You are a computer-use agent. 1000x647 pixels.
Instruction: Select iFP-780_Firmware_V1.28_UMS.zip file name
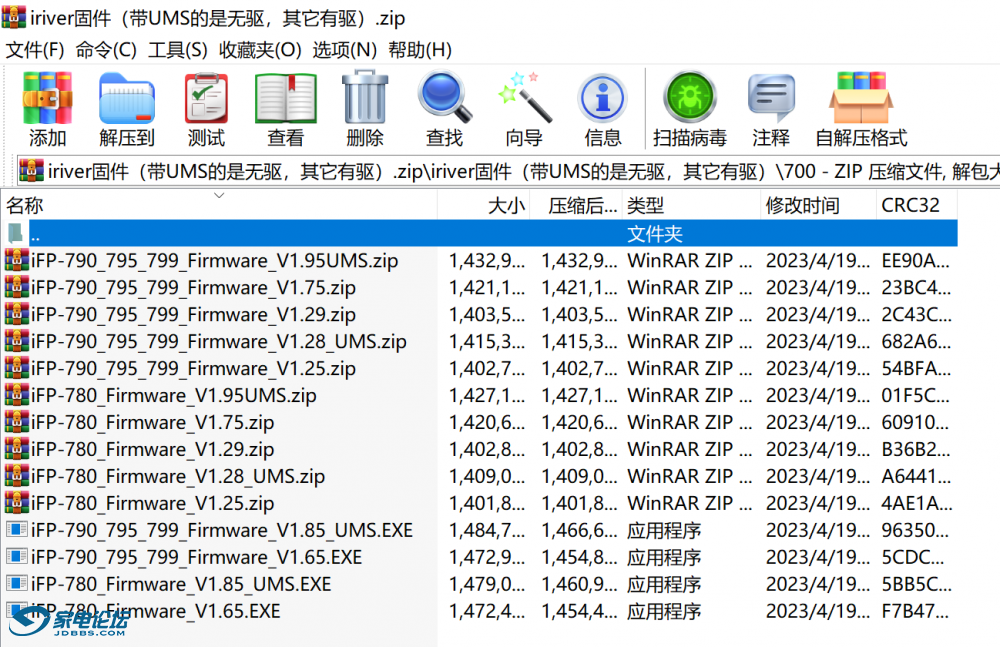coord(178,476)
